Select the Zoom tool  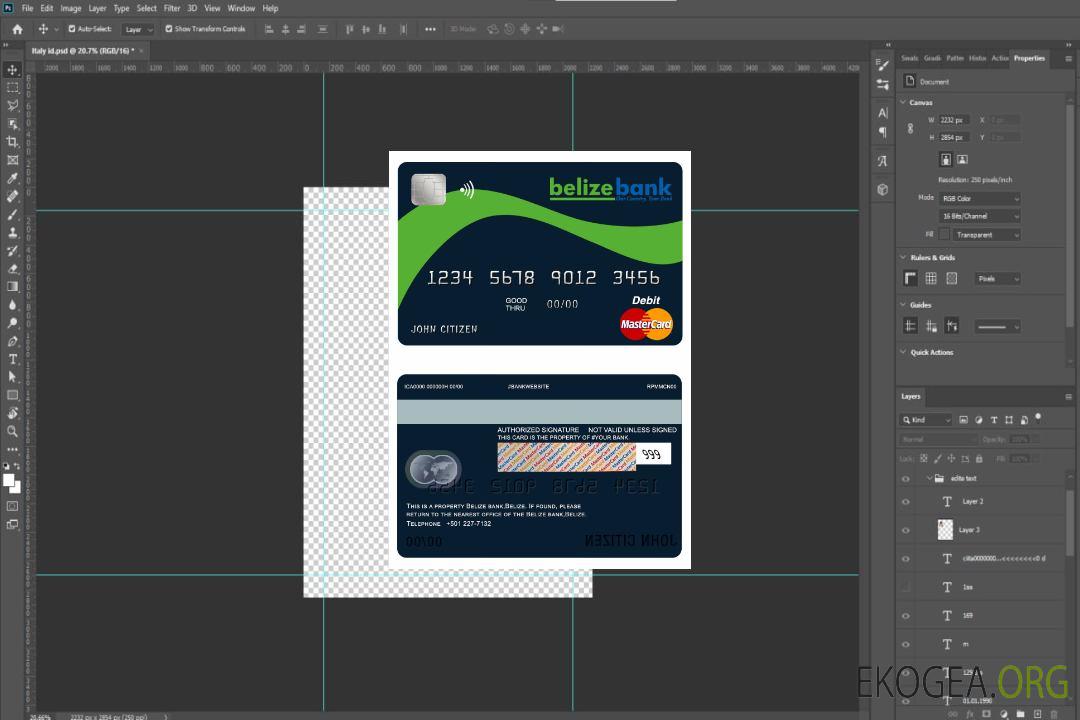(12, 431)
